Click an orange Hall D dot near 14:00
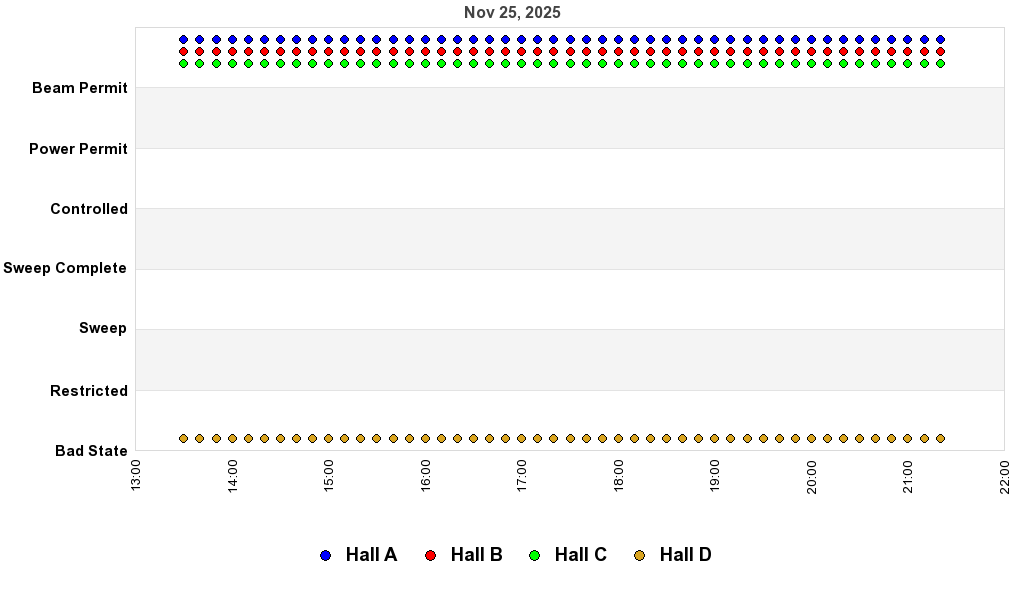 232,437
